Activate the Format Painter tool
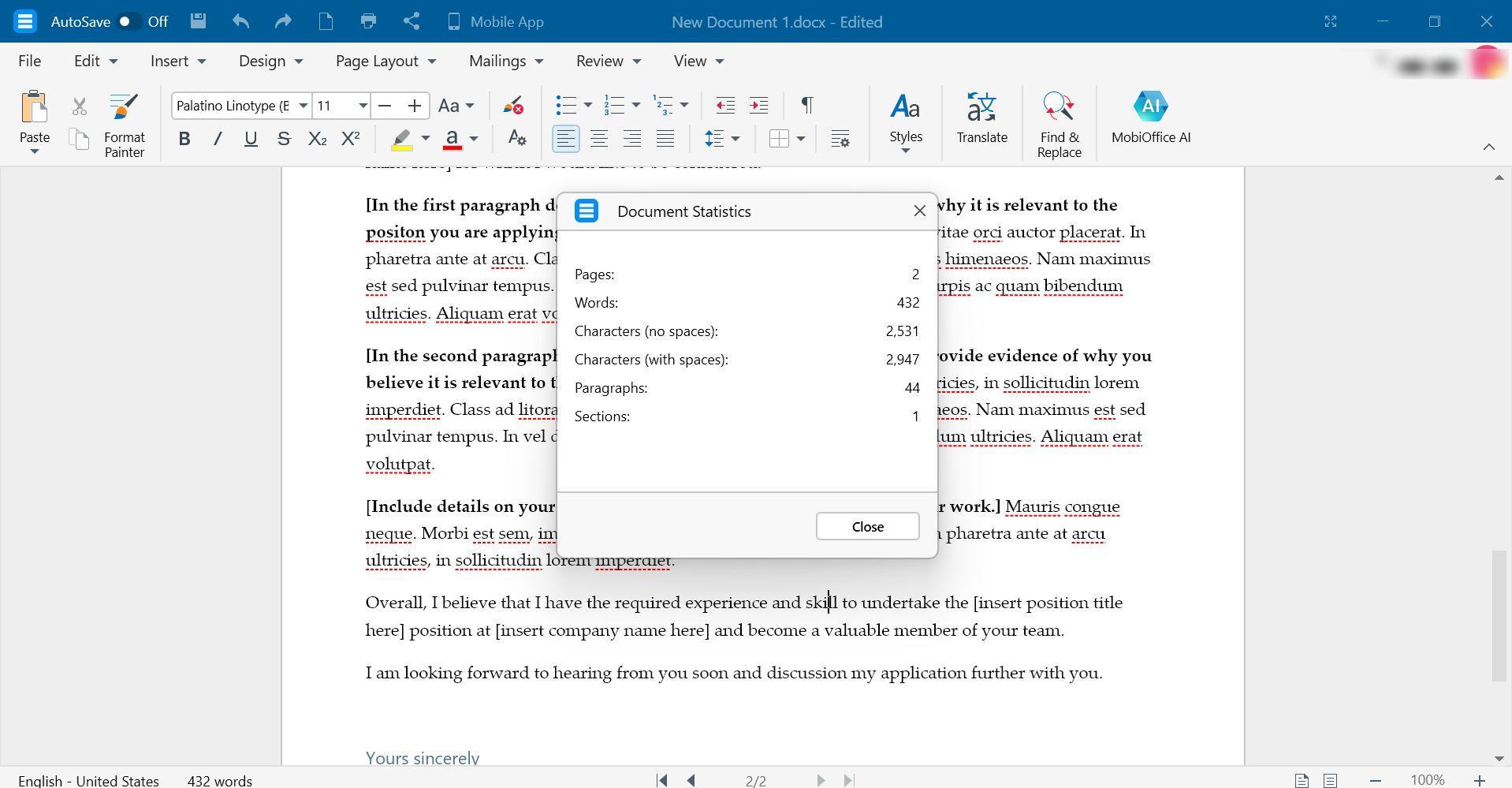Image resolution: width=1512 pixels, height=788 pixels. pos(125,125)
